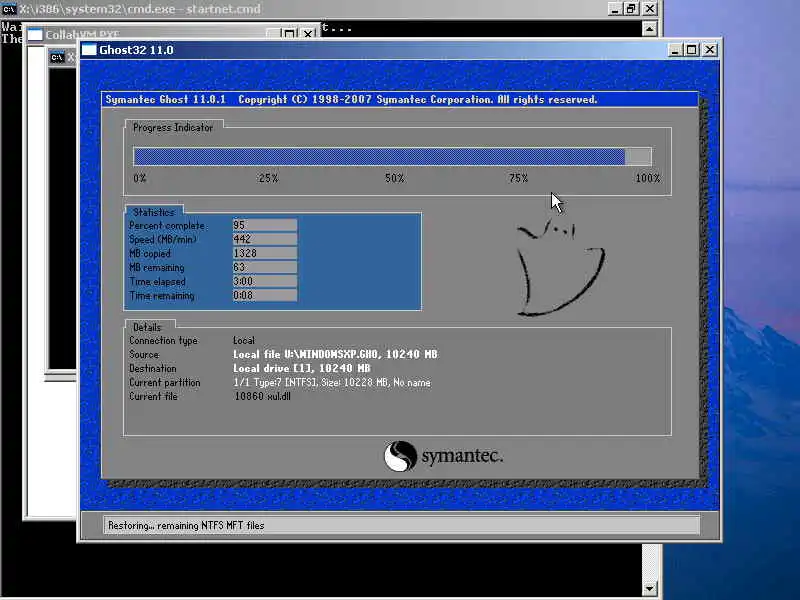The height and width of the screenshot is (600, 800).
Task: Click the Restoring remaining NTFS MFT files status
Action: (x=186, y=525)
